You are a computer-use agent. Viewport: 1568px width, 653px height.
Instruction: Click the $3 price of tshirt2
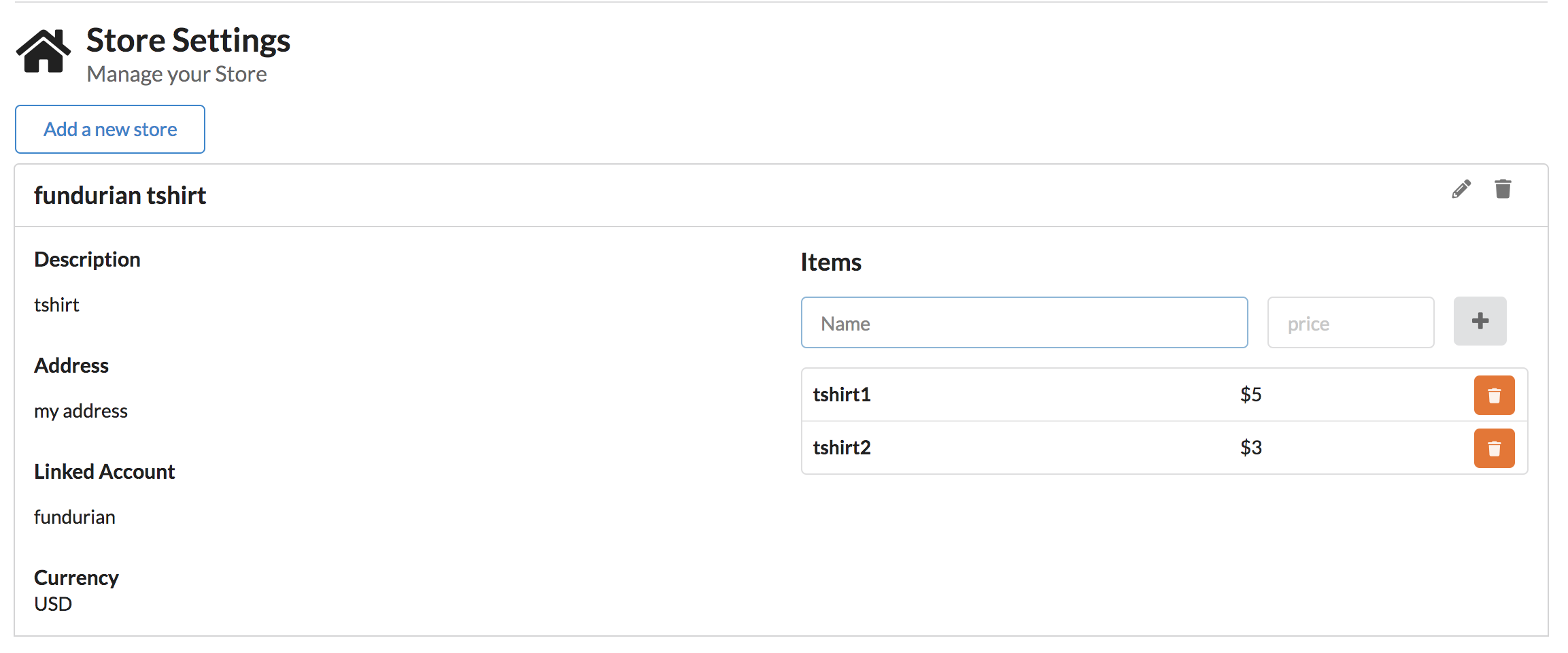pyautogui.click(x=1250, y=448)
